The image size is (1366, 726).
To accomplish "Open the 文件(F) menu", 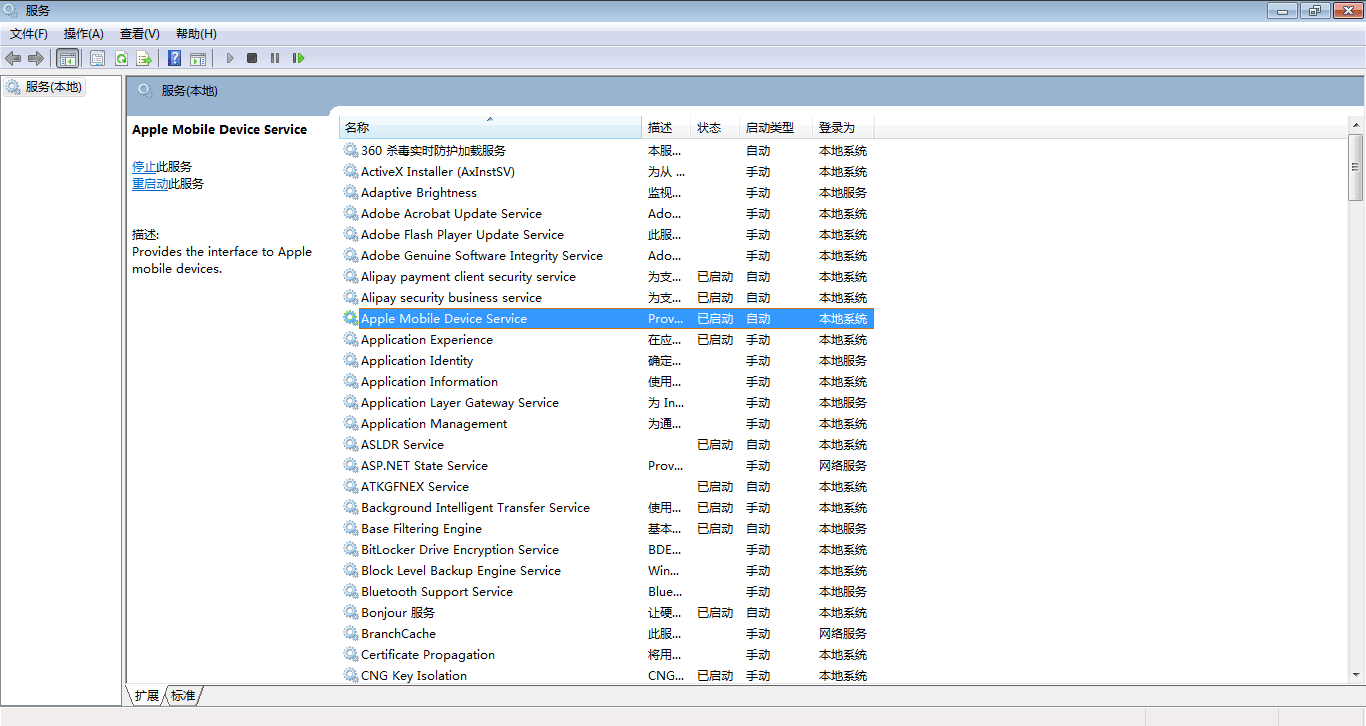I will (29, 34).
